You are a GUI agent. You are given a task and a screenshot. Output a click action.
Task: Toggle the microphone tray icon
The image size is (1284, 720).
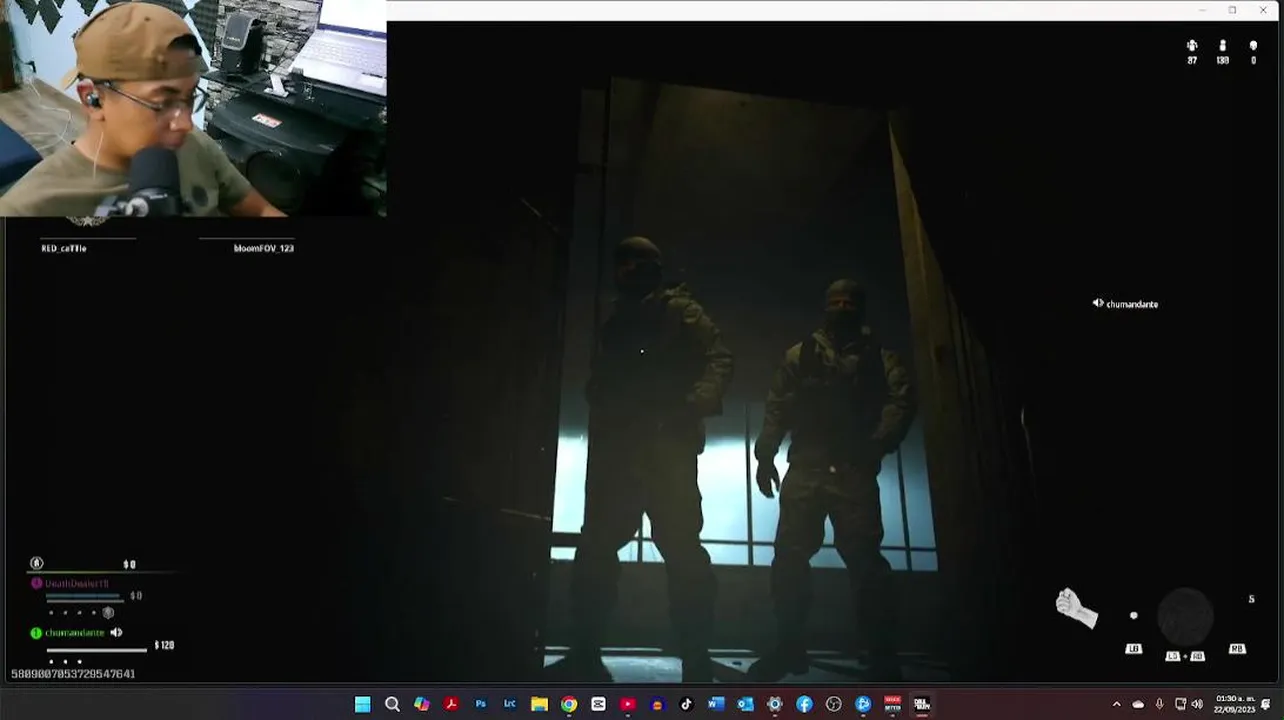click(x=1159, y=704)
